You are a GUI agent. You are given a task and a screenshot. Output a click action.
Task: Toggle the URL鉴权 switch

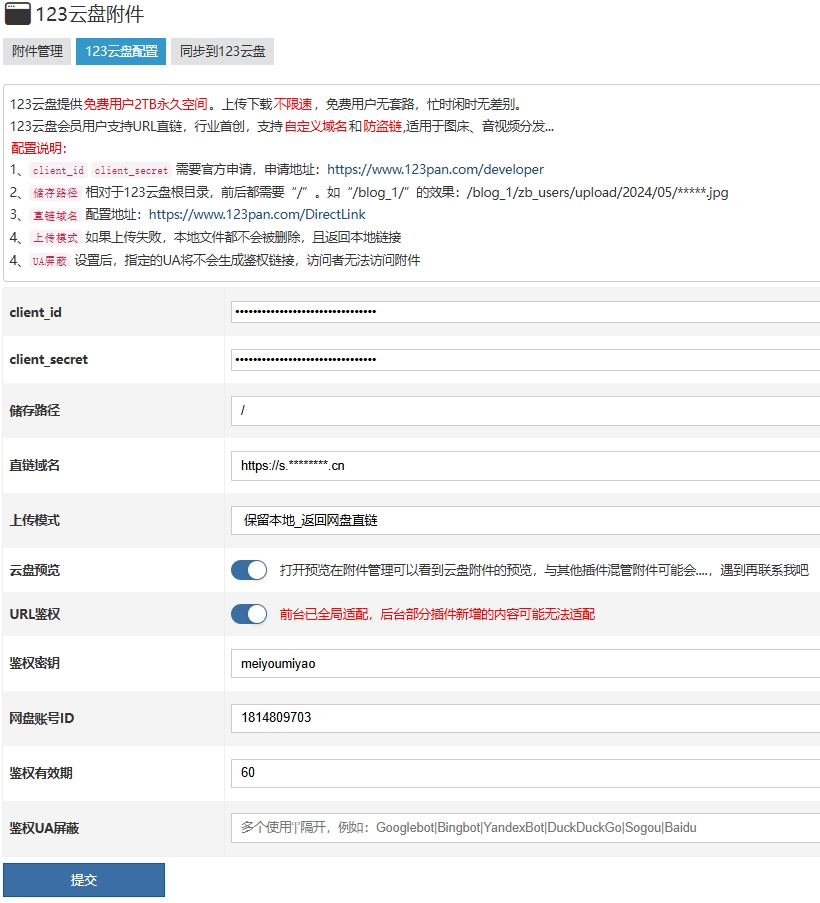point(249,614)
